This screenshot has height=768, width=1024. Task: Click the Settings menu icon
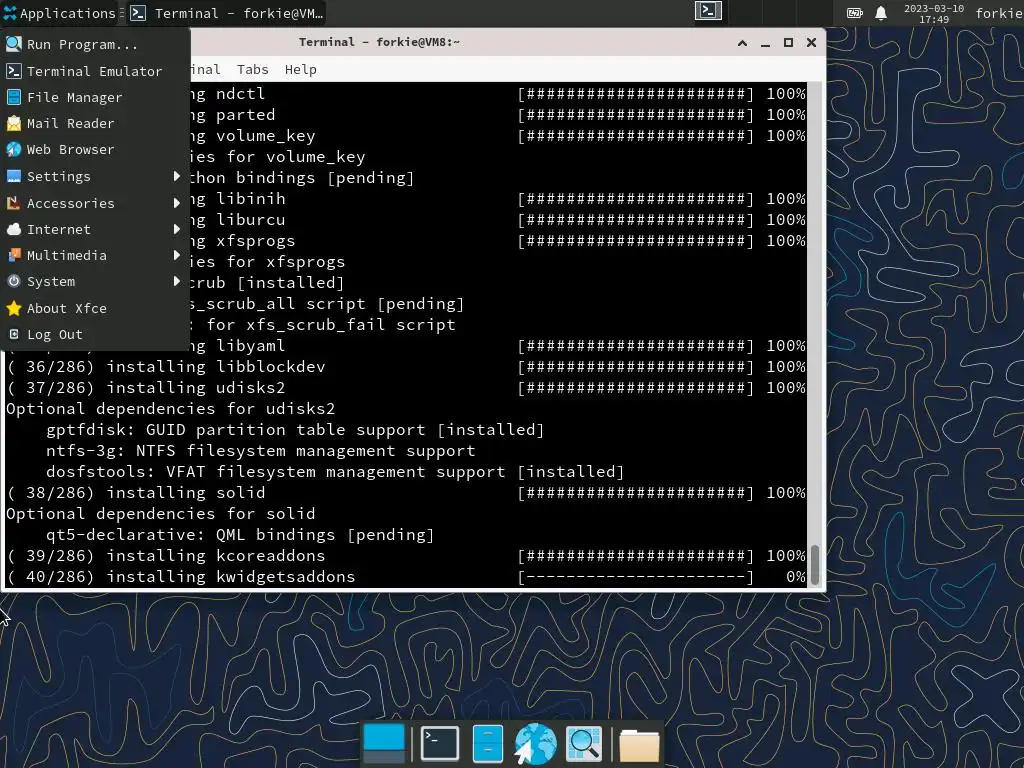point(14,176)
